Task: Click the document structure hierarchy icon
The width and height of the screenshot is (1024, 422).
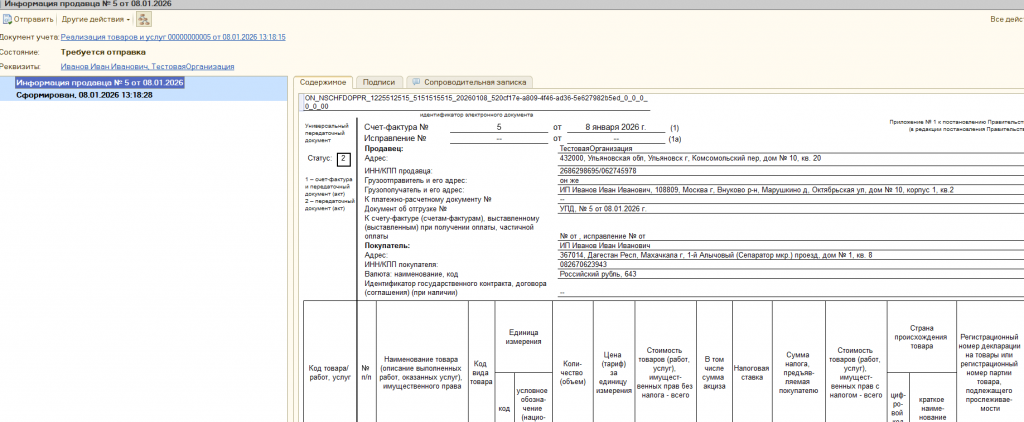Action: (x=144, y=19)
